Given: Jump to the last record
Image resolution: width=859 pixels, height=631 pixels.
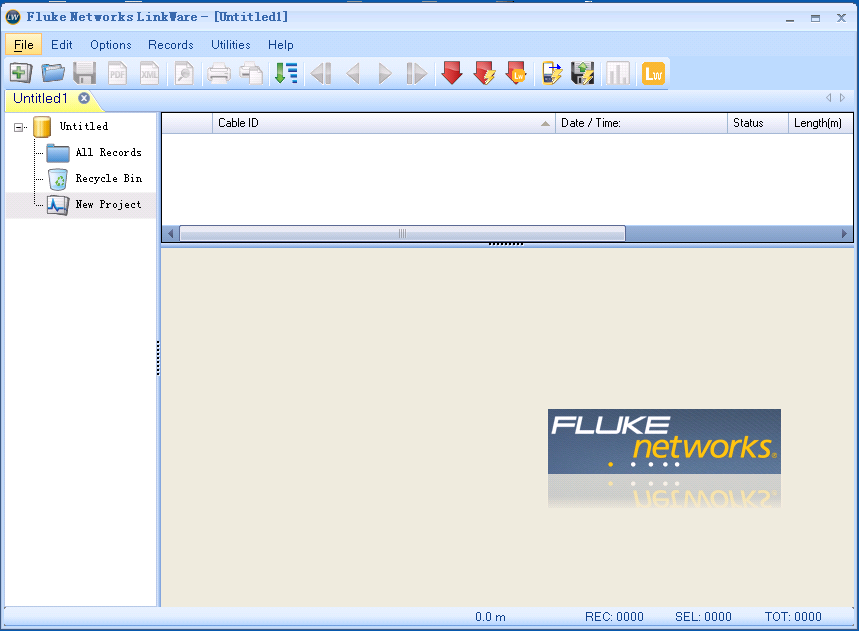Looking at the screenshot, I should click(x=416, y=73).
